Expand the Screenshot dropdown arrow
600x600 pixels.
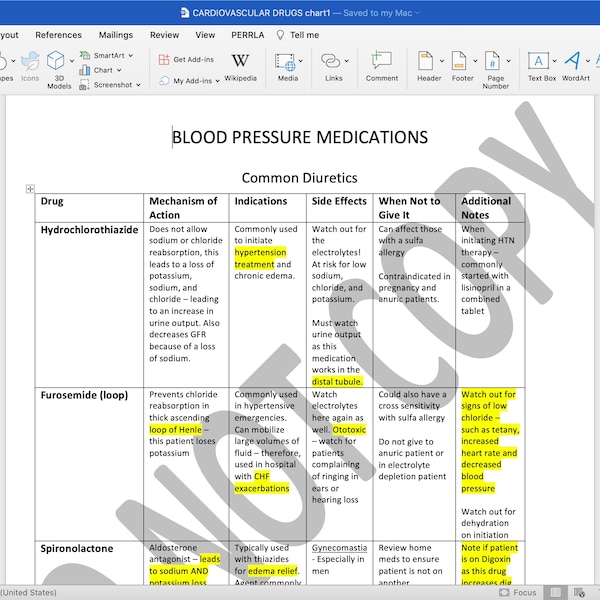(x=138, y=85)
